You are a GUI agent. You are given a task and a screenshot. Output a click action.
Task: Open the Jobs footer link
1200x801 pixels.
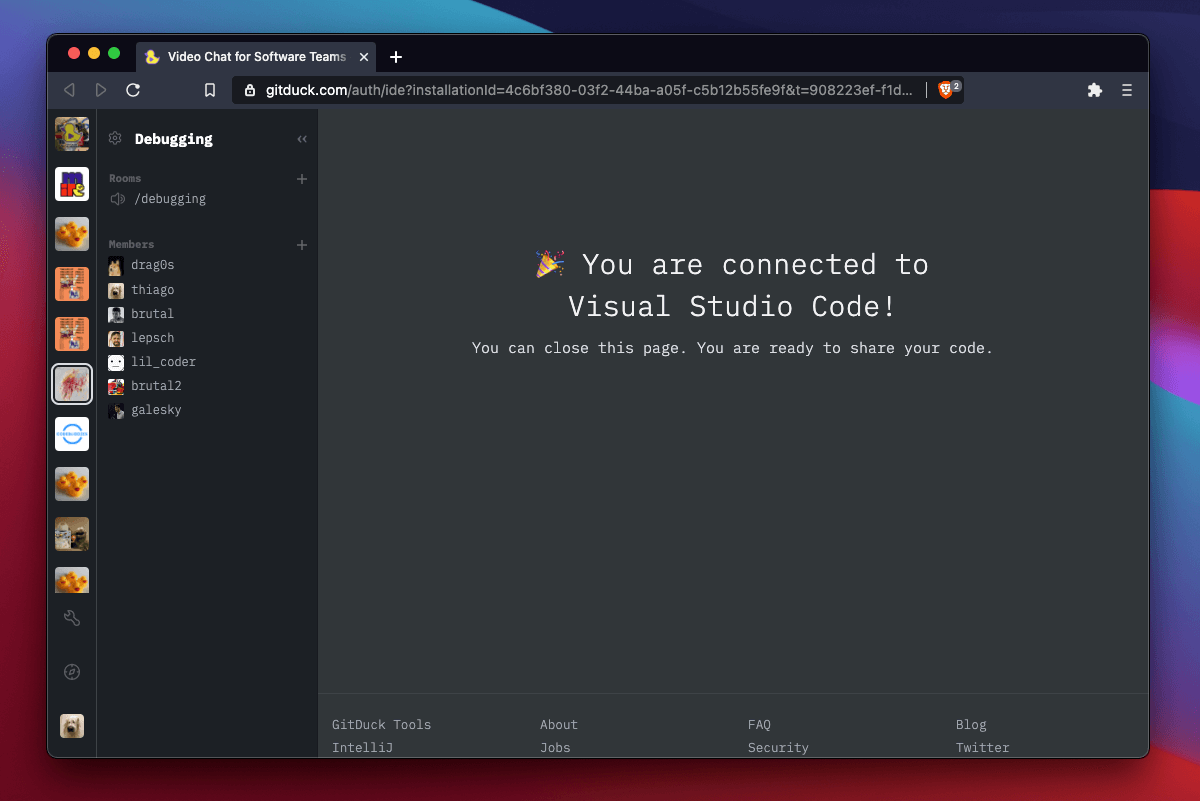click(555, 748)
